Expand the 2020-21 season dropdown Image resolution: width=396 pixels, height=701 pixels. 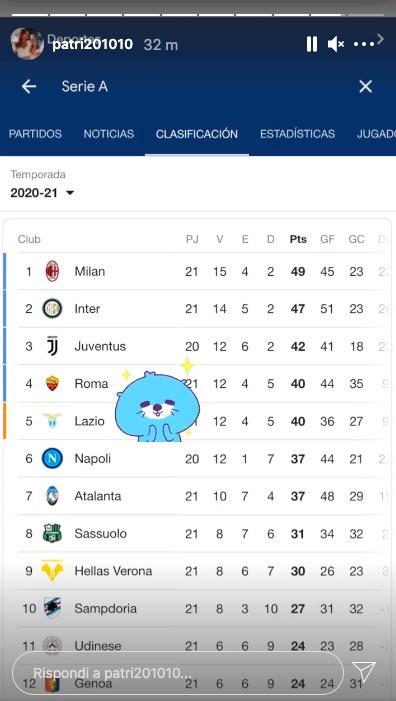[42, 193]
